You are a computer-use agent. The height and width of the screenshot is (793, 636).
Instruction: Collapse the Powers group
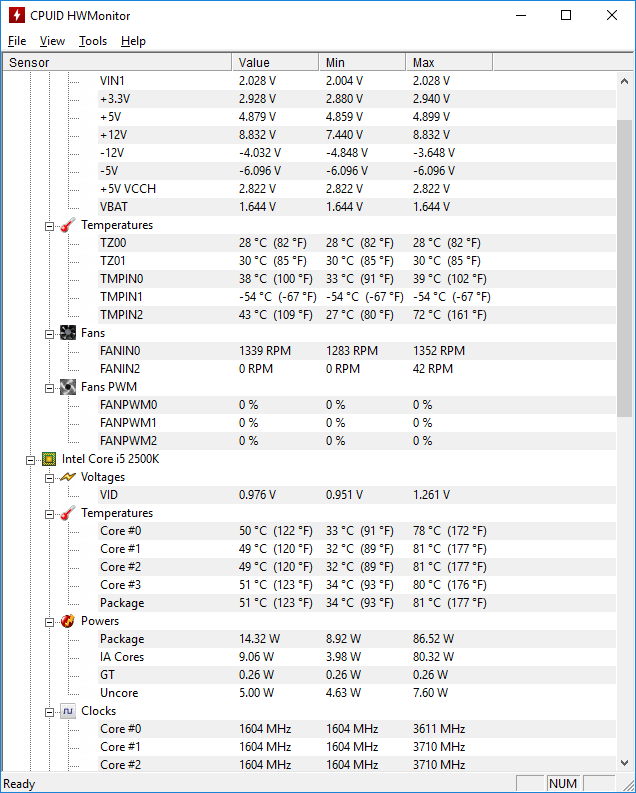coord(49,623)
